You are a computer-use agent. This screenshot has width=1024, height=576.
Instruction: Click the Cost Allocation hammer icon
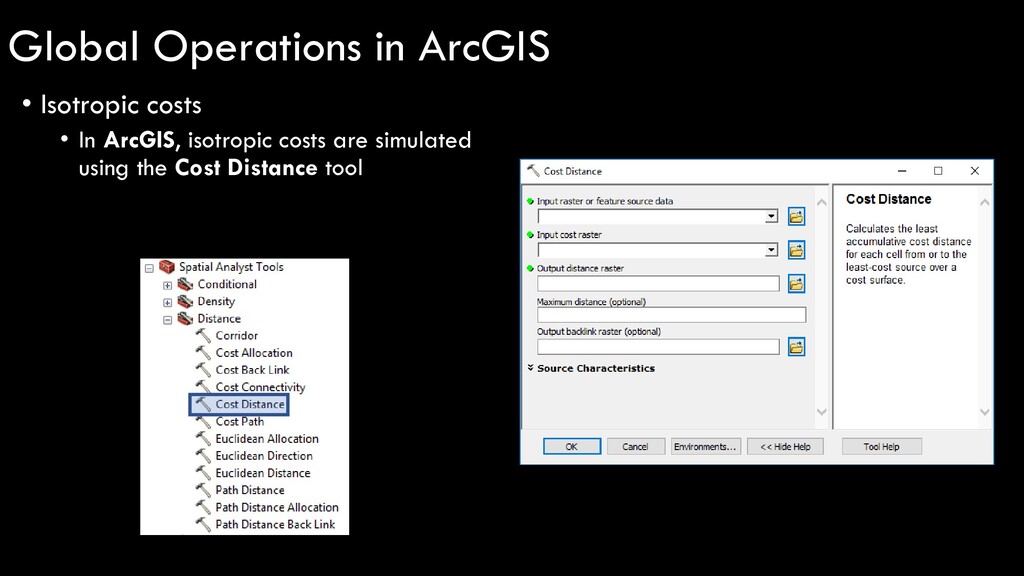pyautogui.click(x=203, y=353)
